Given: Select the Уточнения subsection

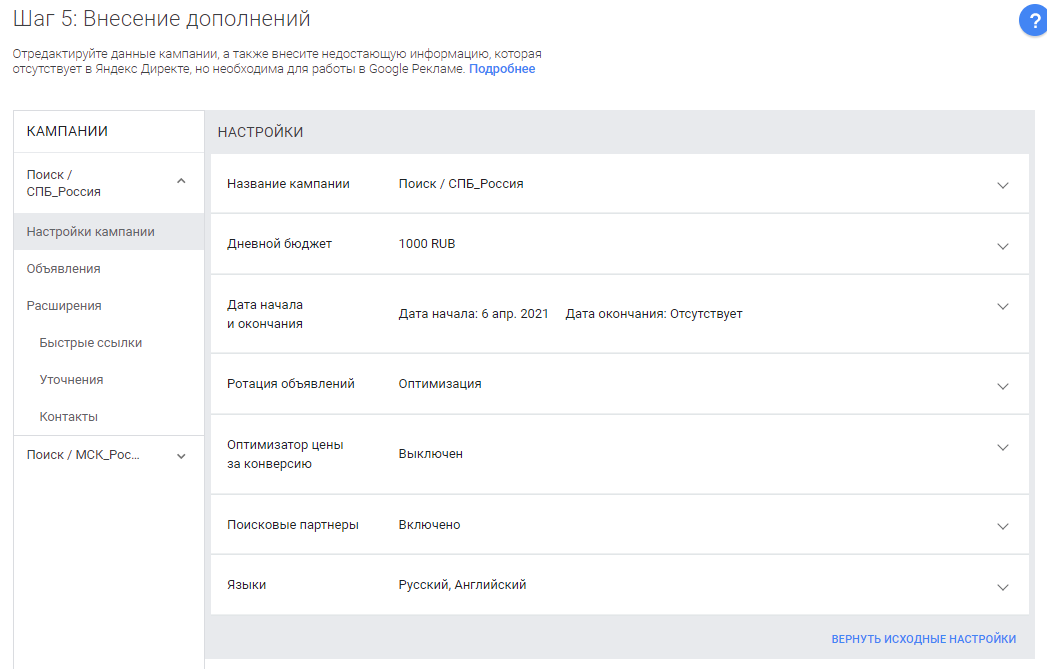Looking at the screenshot, I should 70,379.
